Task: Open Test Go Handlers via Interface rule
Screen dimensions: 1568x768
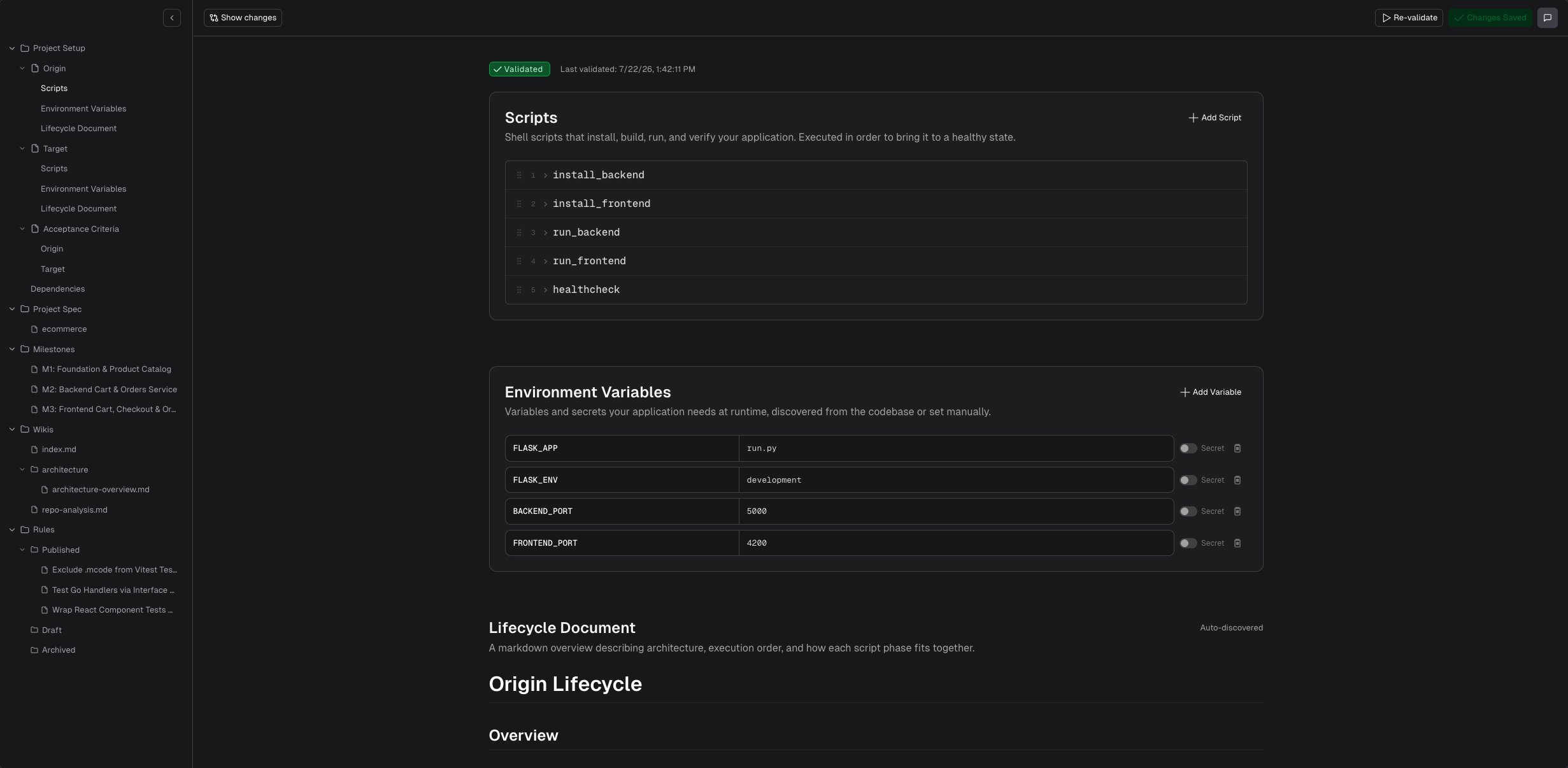Action: tap(113, 590)
